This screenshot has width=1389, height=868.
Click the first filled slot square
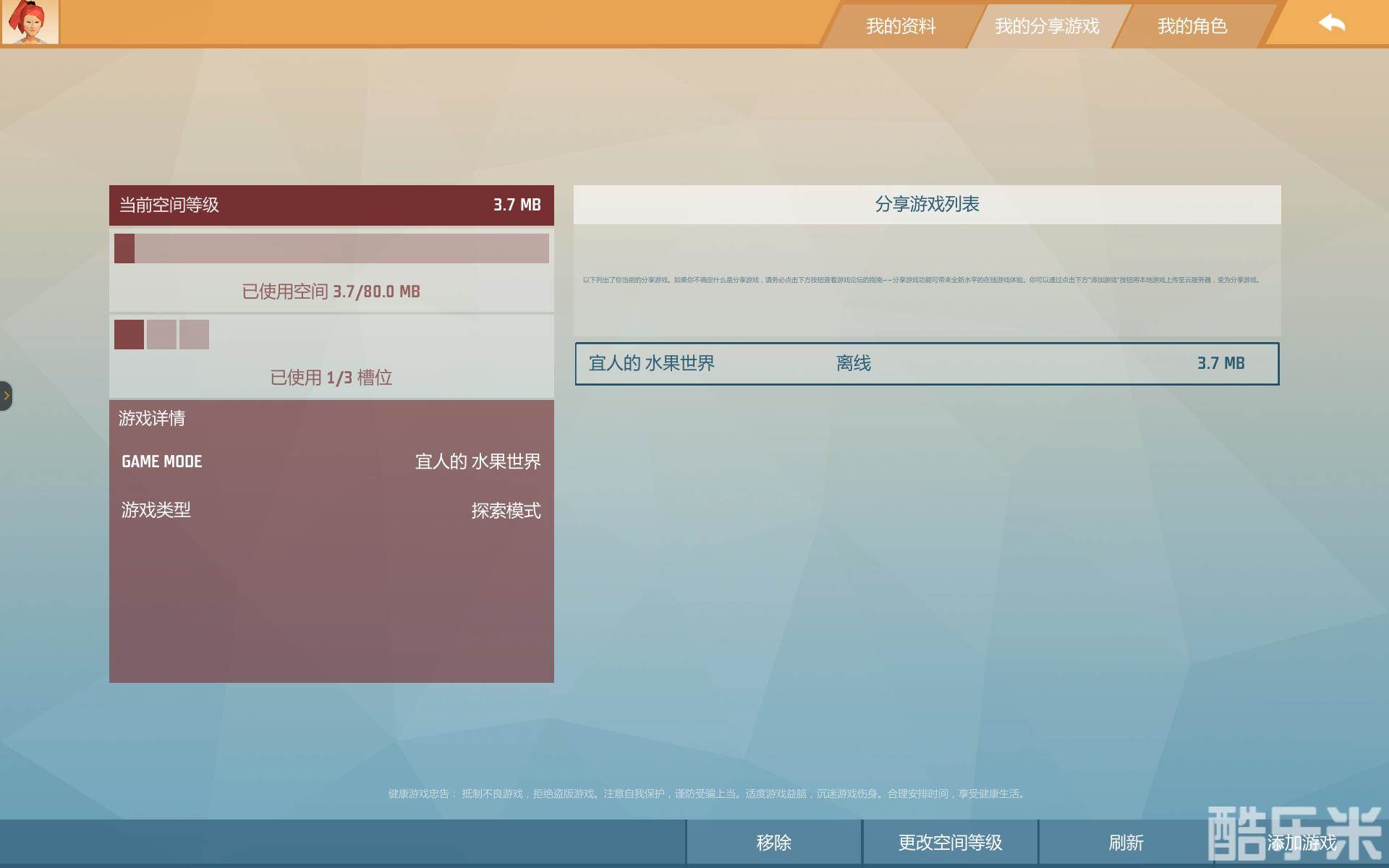tap(129, 334)
